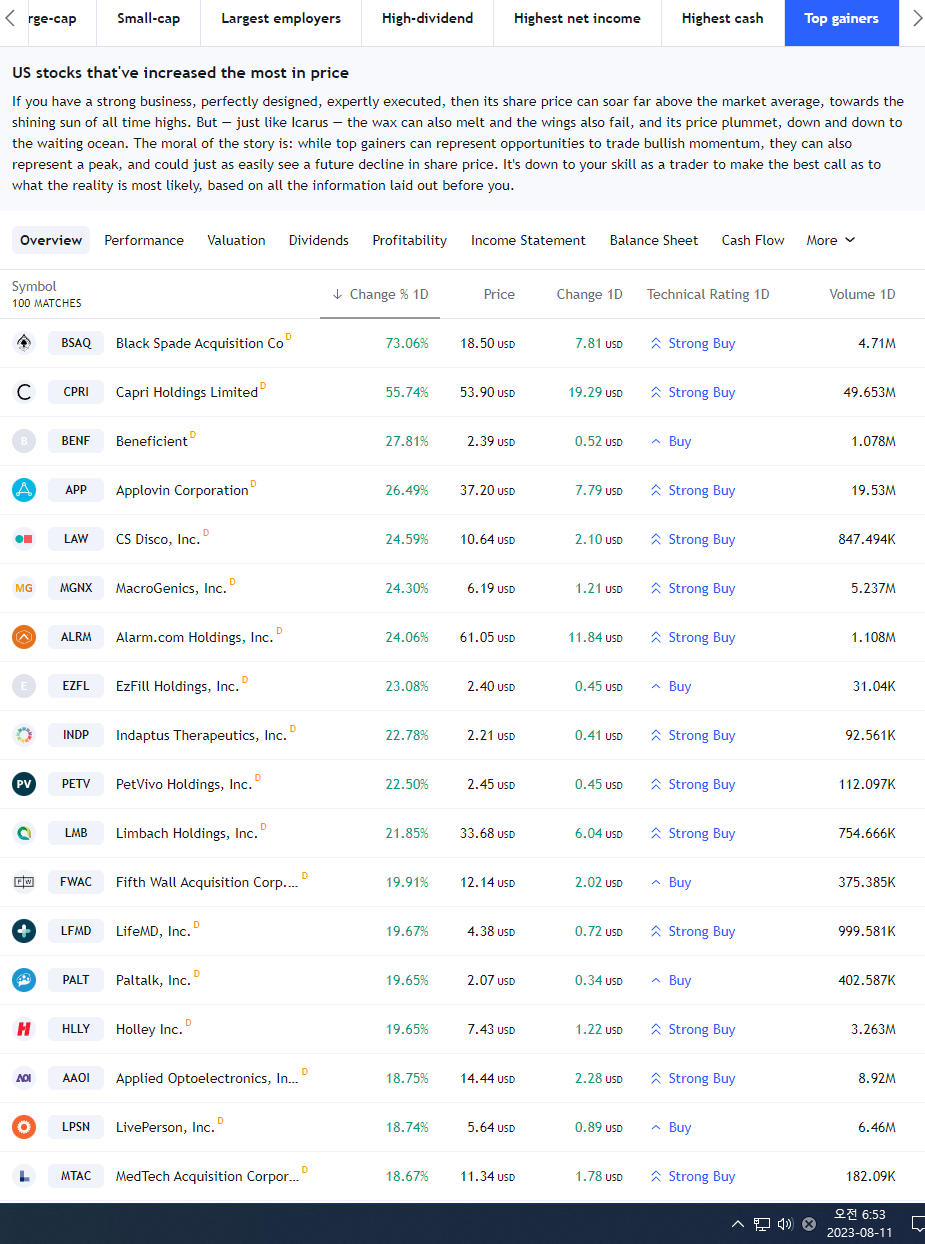Open Applovin Corporation stock page
This screenshot has width=925, height=1244.
click(182, 490)
